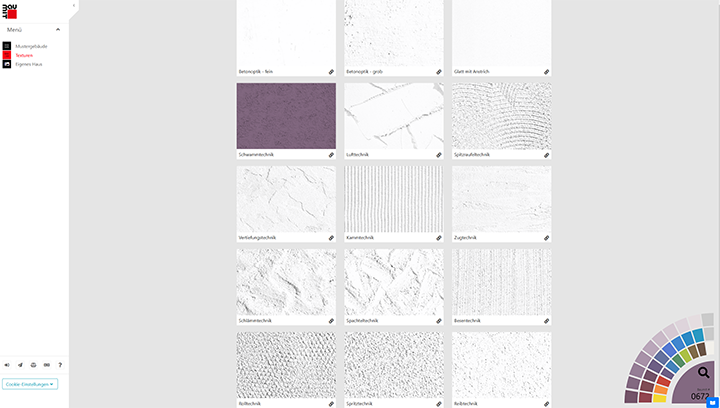Pick the yellow swatch in color wheel
The height and width of the screenshot is (408, 720).
[x=660, y=397]
